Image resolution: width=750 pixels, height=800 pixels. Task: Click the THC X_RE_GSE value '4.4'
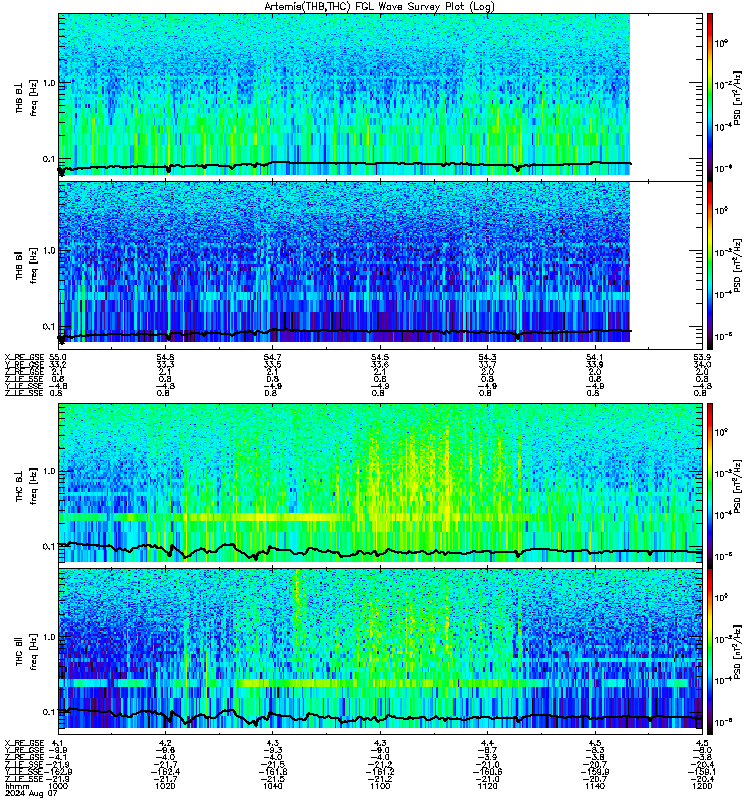point(487,743)
